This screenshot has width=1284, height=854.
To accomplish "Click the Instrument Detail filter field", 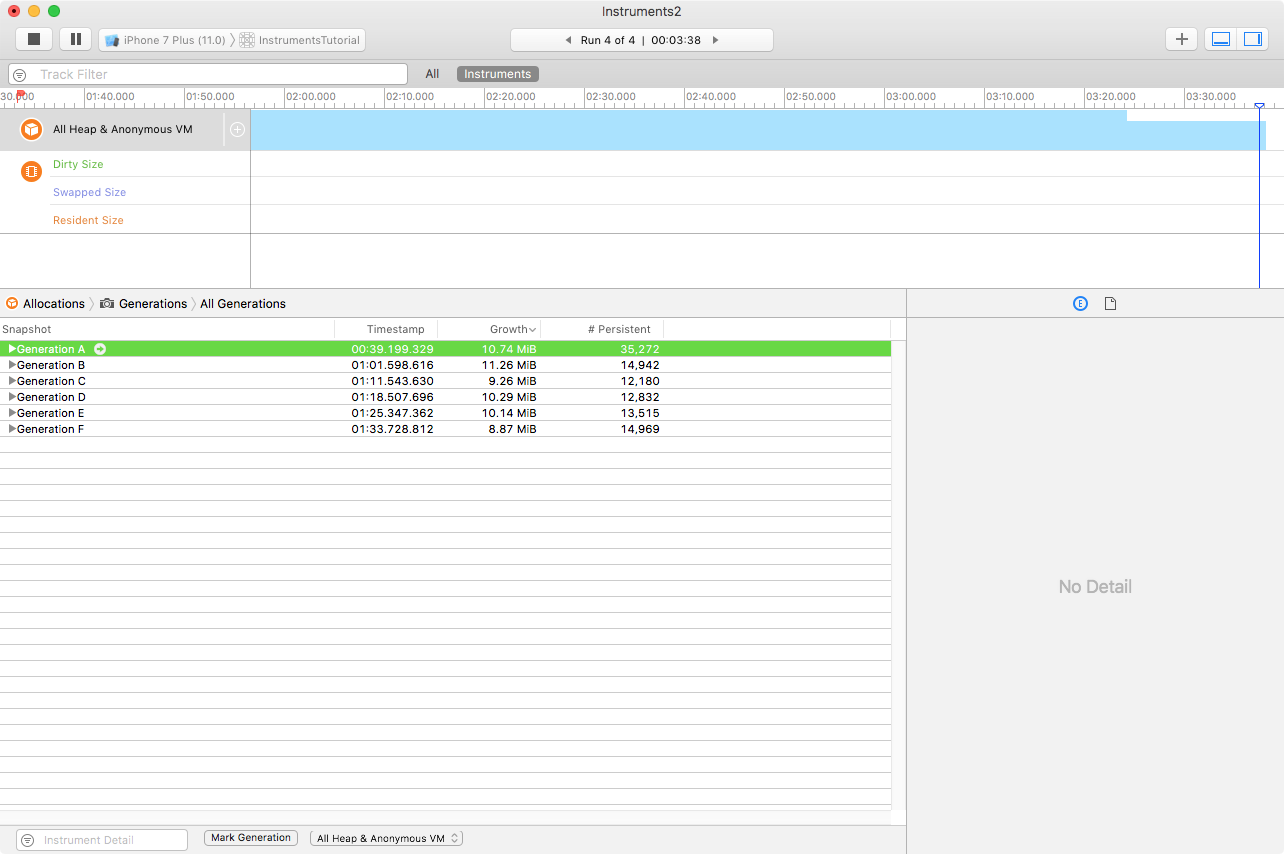I will 102,840.
